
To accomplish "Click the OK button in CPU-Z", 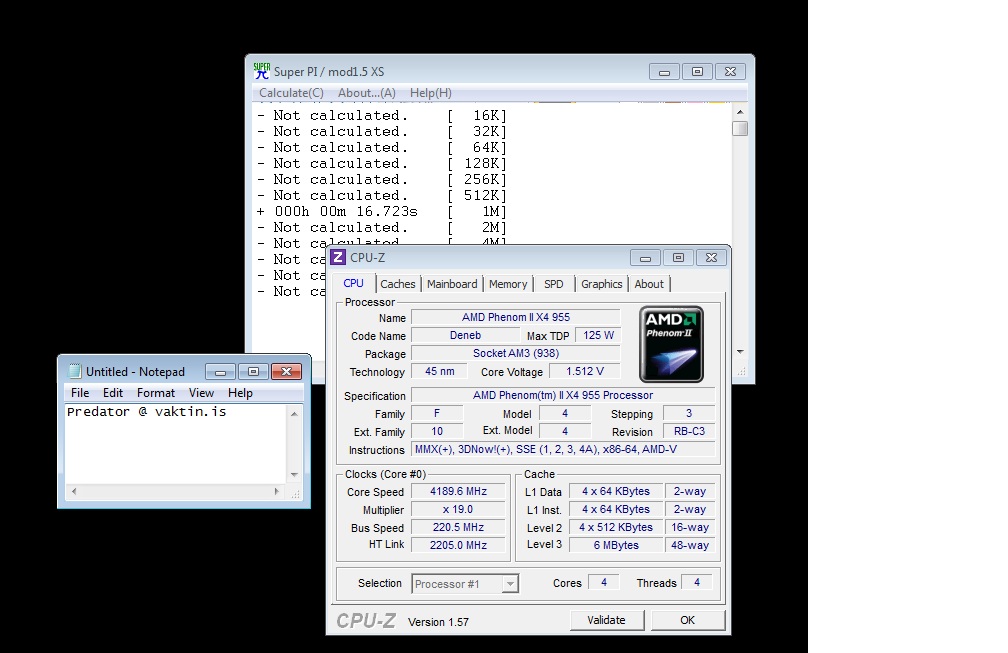I will click(687, 620).
